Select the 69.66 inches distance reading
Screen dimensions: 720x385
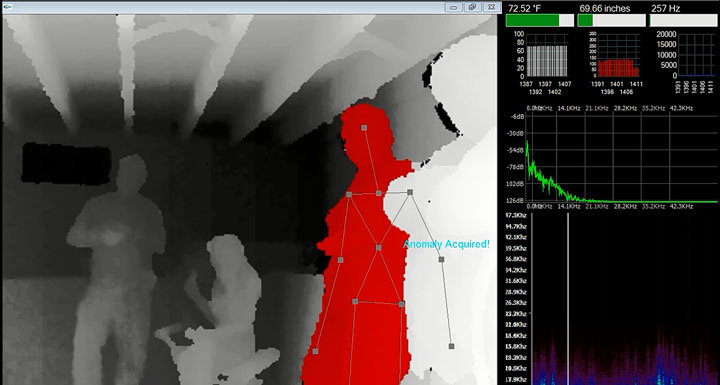[x=605, y=8]
